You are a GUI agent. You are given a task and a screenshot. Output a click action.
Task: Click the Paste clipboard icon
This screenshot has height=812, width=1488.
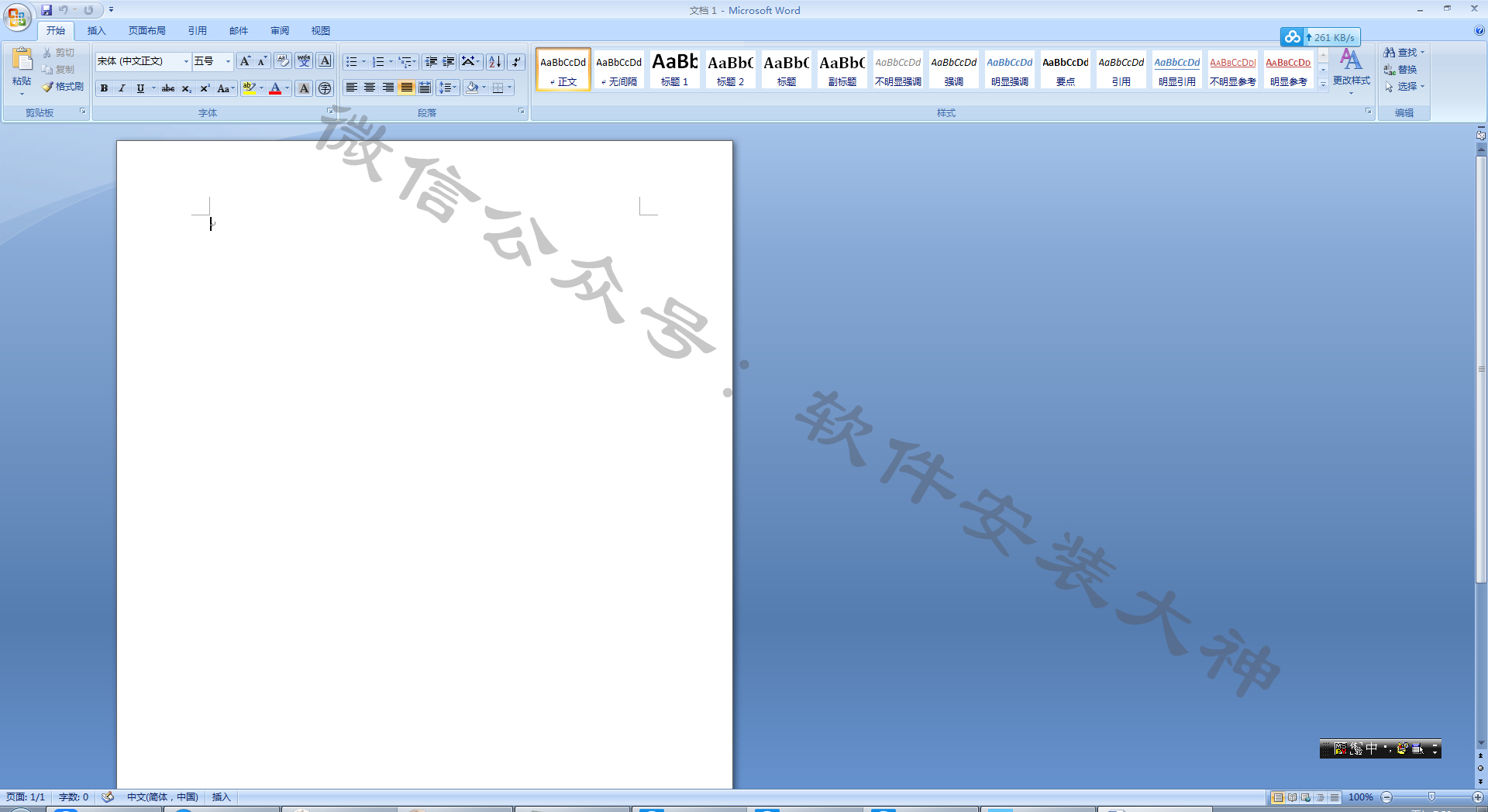tap(22, 59)
